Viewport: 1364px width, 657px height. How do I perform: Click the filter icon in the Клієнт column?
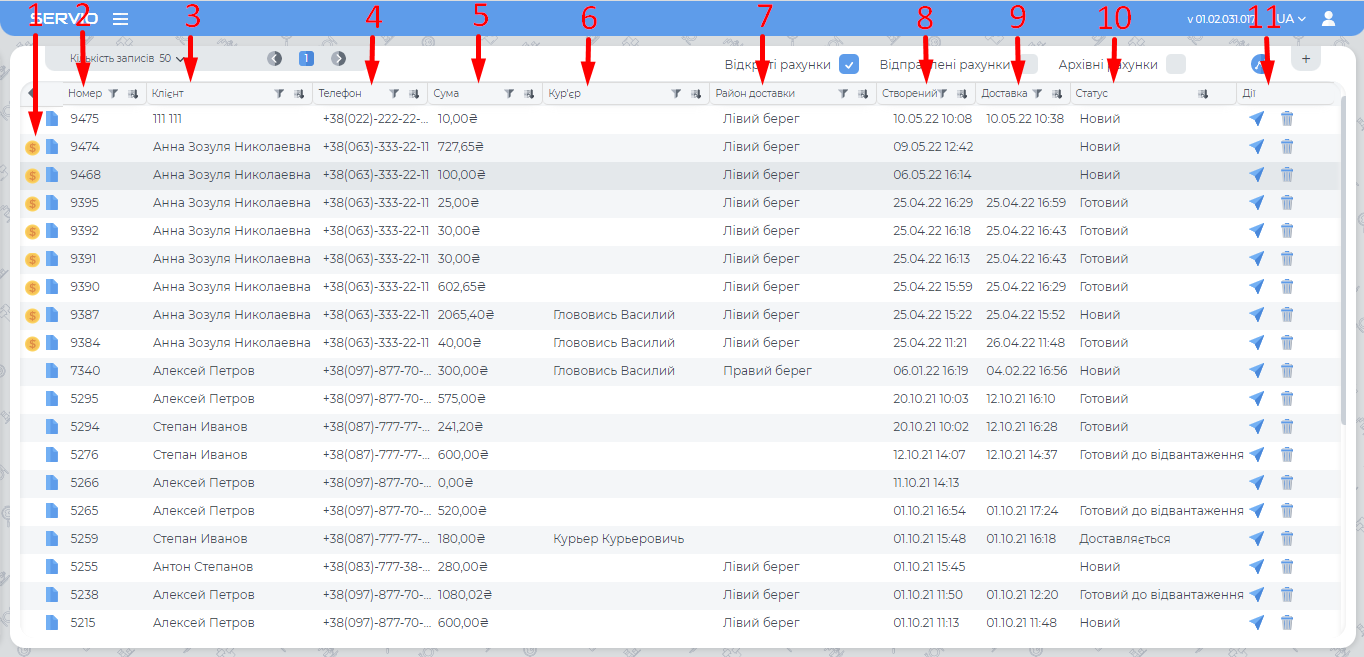coord(280,94)
